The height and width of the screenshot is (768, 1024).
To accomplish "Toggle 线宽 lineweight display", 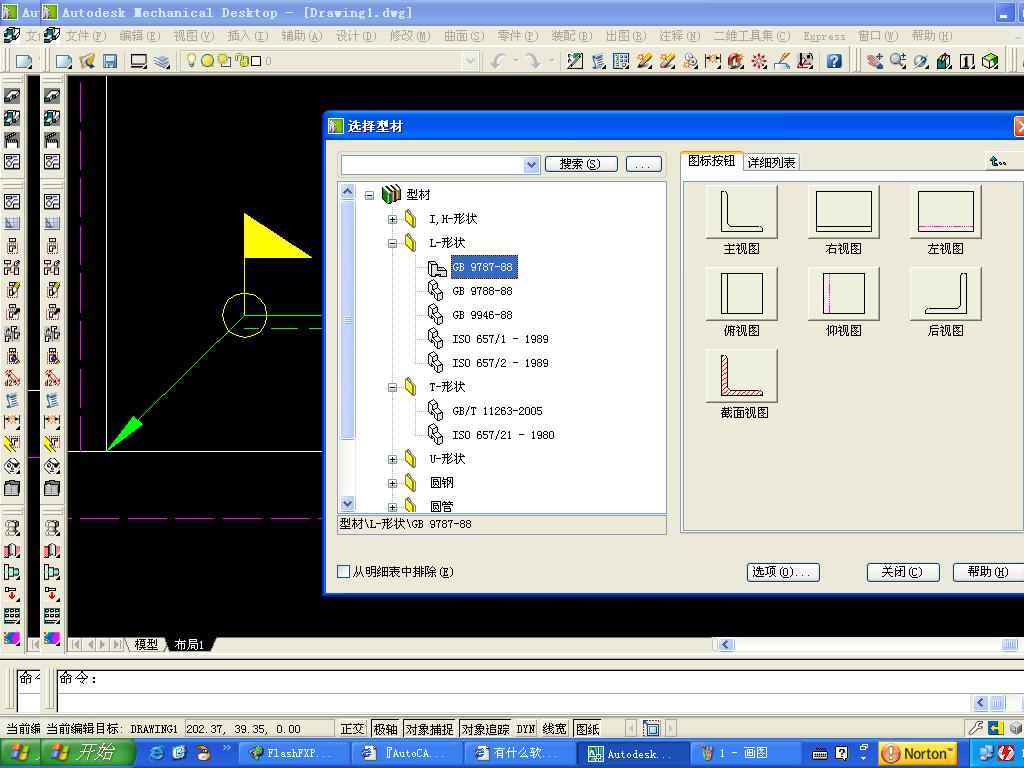I will pos(554,729).
